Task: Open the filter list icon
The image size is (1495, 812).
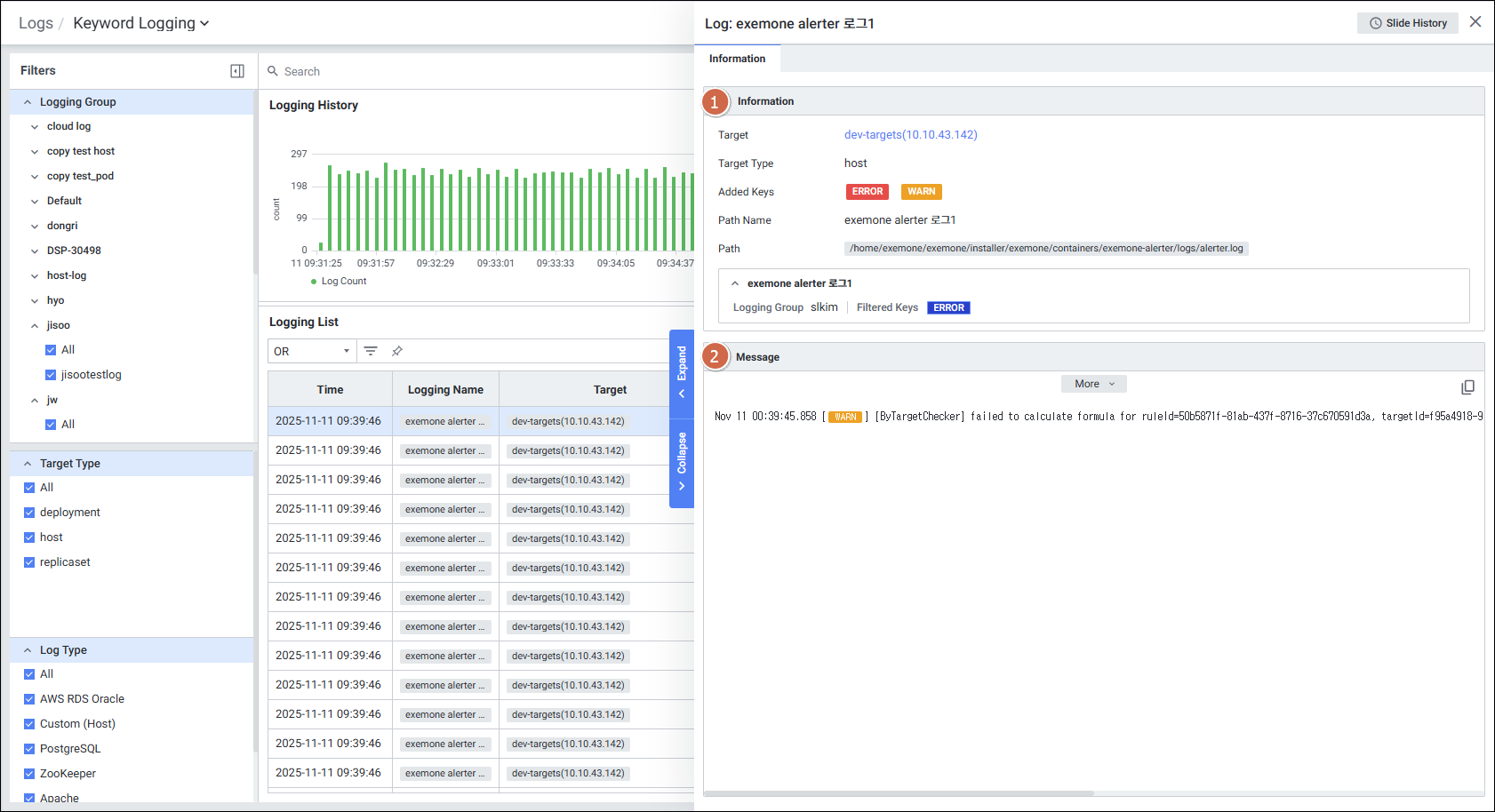Action: click(371, 351)
